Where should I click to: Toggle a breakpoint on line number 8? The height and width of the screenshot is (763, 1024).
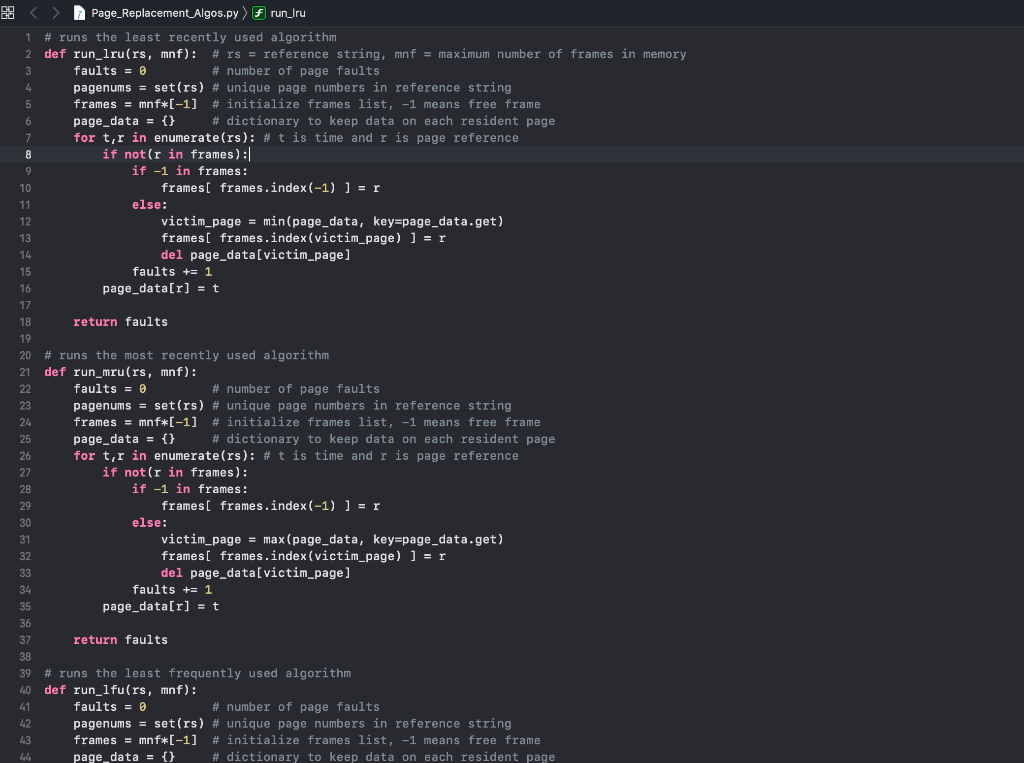coord(28,154)
